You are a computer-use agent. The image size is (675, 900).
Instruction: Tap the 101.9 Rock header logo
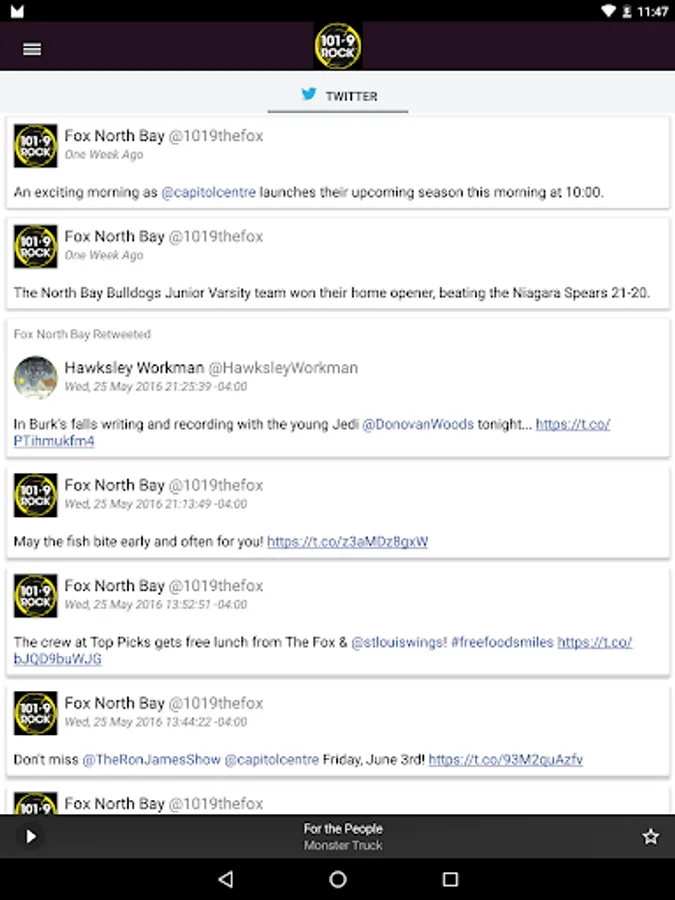pyautogui.click(x=338, y=46)
